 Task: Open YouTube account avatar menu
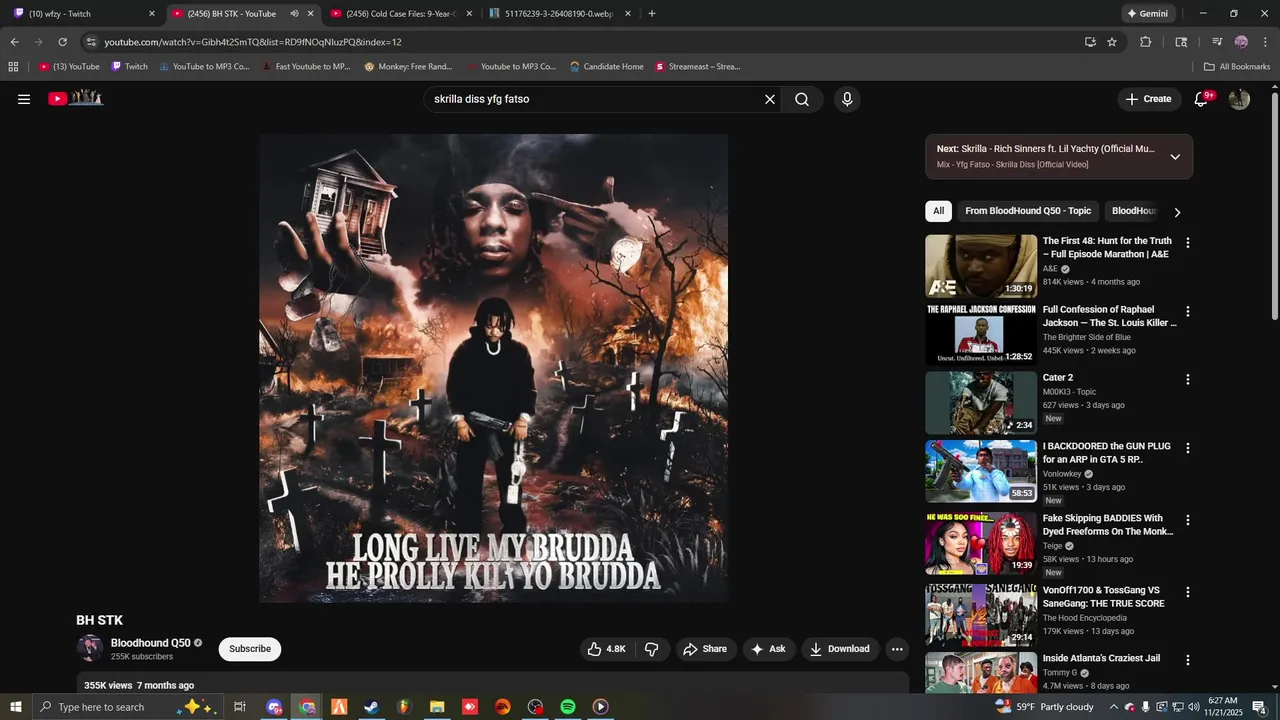[1239, 99]
